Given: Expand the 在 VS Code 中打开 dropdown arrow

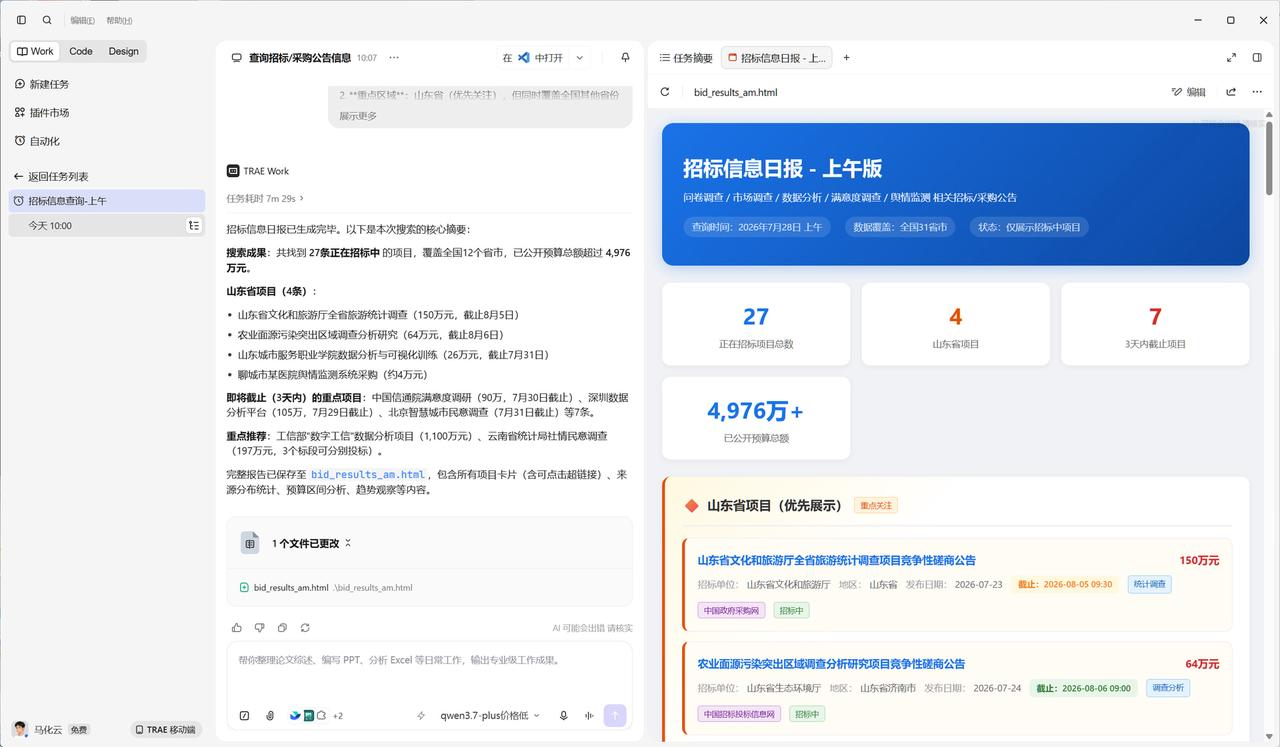Looking at the screenshot, I should pos(579,58).
